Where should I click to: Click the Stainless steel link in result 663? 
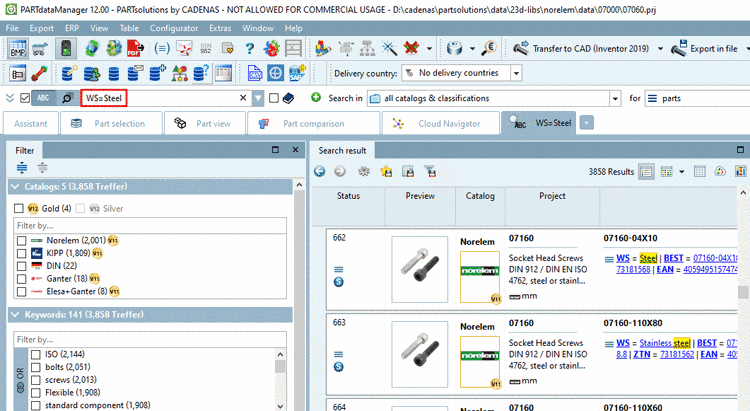pyautogui.click(x=665, y=343)
